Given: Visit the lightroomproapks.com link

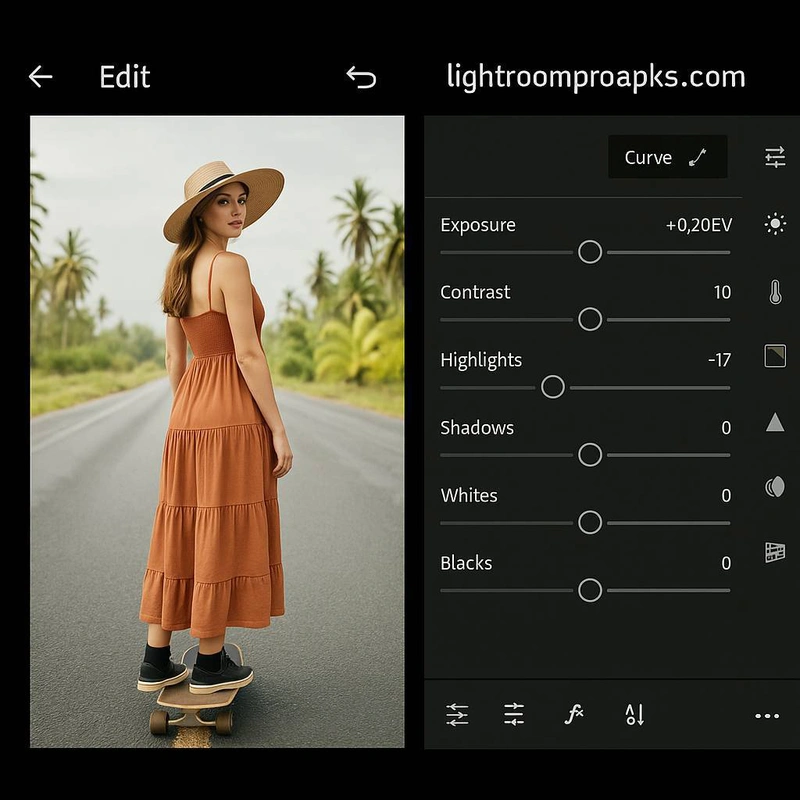Looking at the screenshot, I should click(597, 76).
